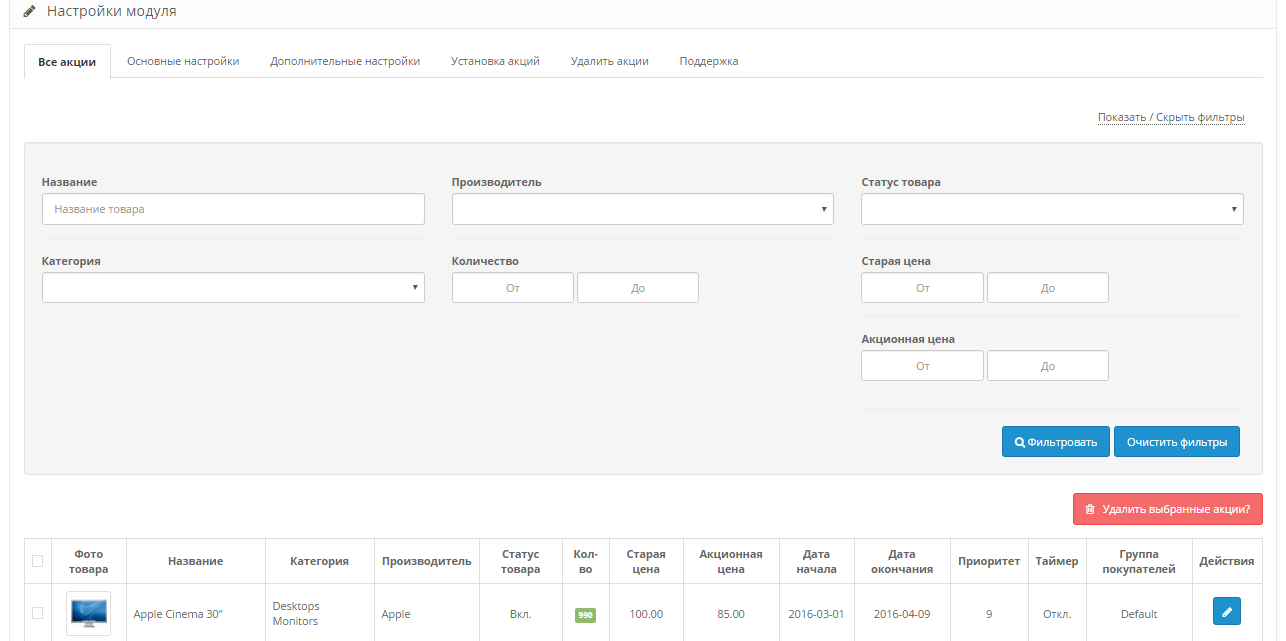
Task: Click the Акционная цена До input field
Action: [1047, 366]
